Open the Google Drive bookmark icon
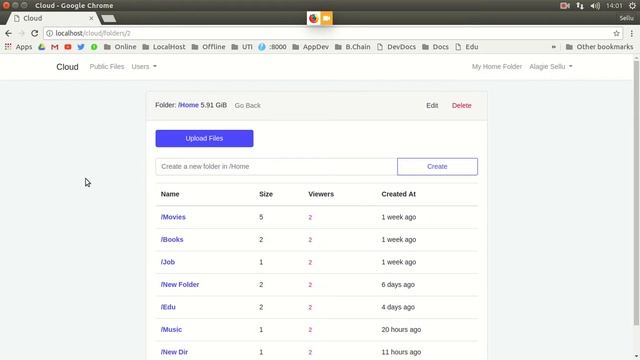 click(42, 47)
